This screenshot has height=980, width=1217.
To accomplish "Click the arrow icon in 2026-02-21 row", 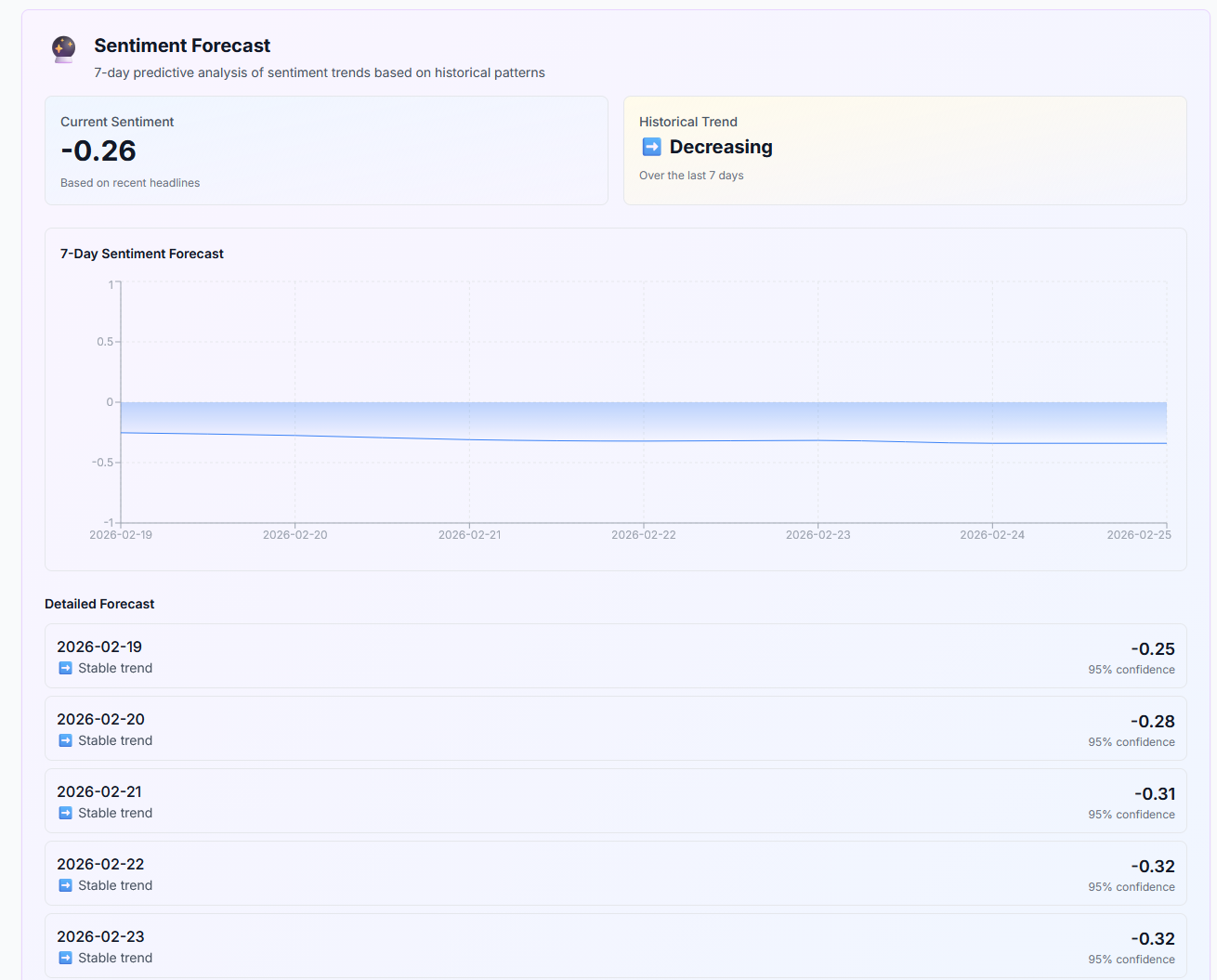I will [65, 813].
